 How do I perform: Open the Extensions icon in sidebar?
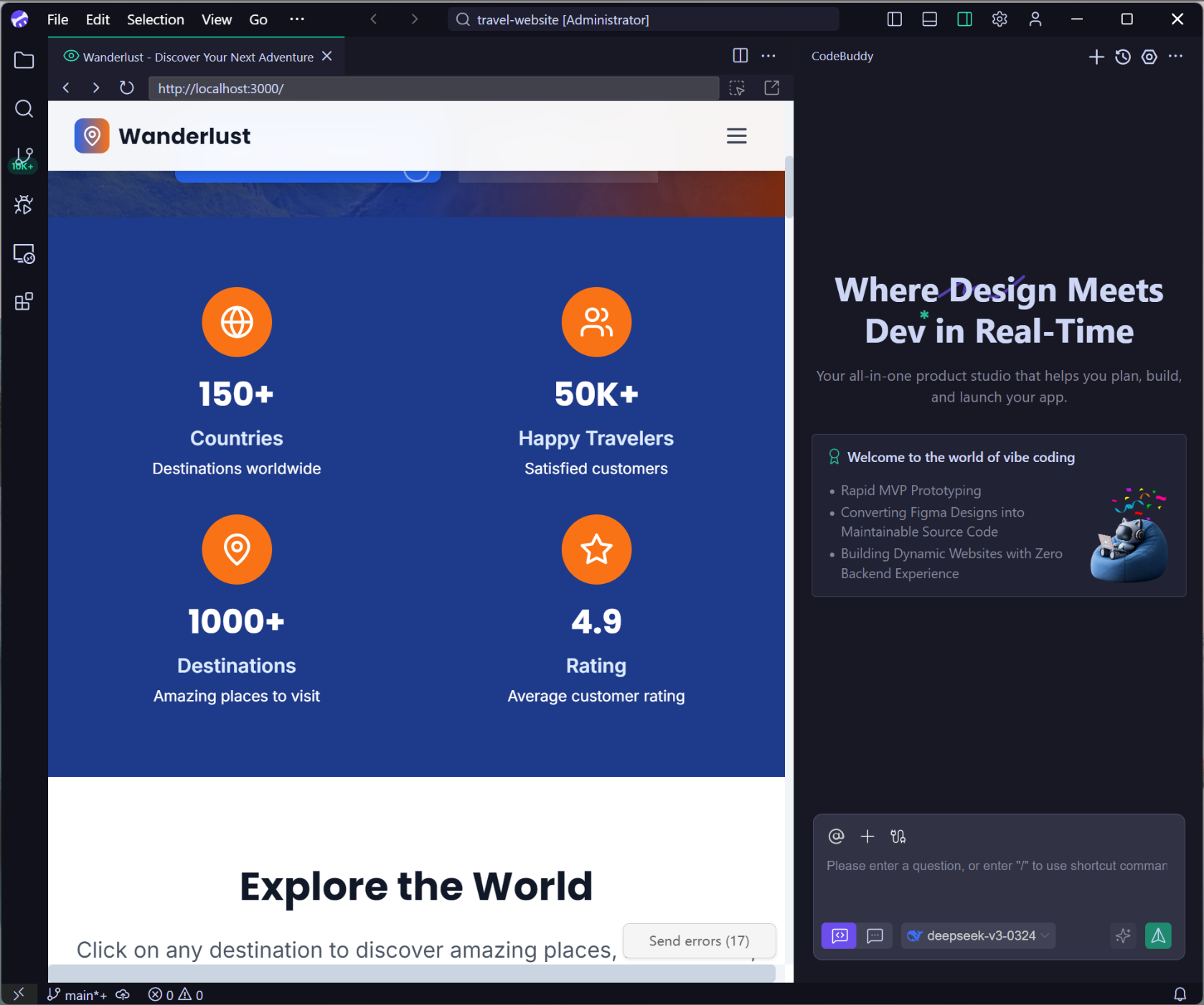[24, 301]
